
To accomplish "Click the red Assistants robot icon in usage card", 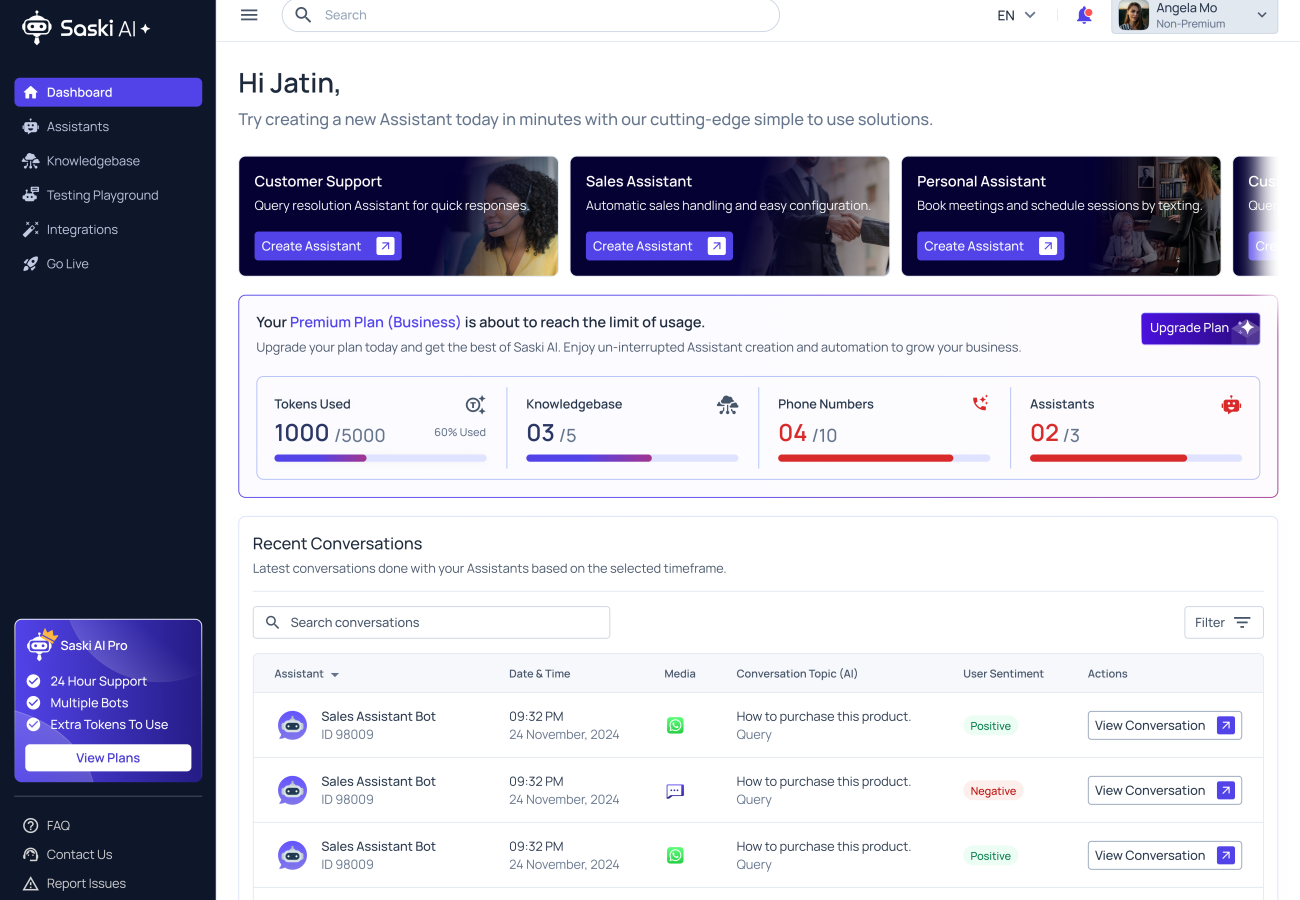I will point(1231,405).
